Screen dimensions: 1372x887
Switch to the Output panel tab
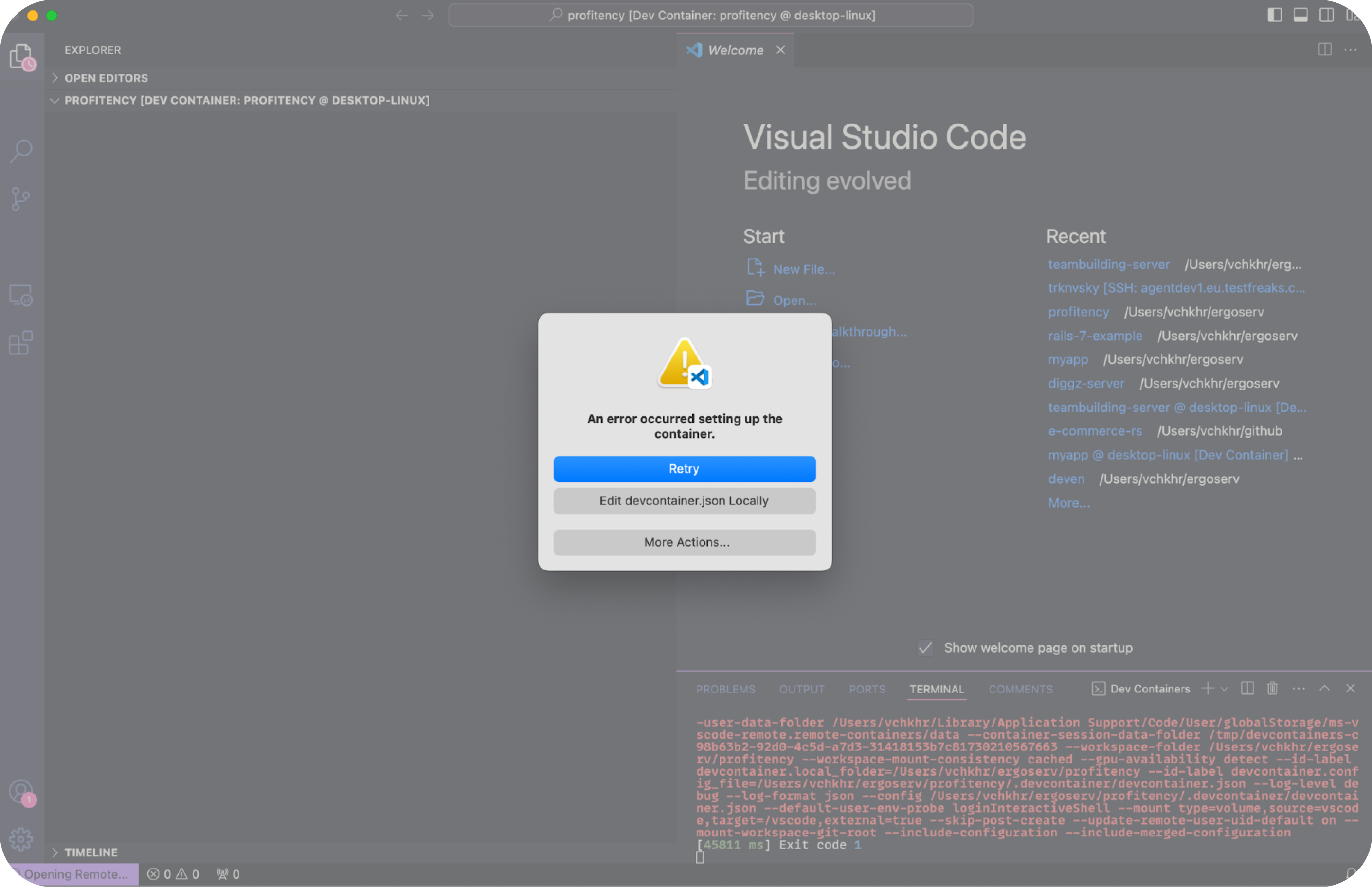[x=801, y=689]
